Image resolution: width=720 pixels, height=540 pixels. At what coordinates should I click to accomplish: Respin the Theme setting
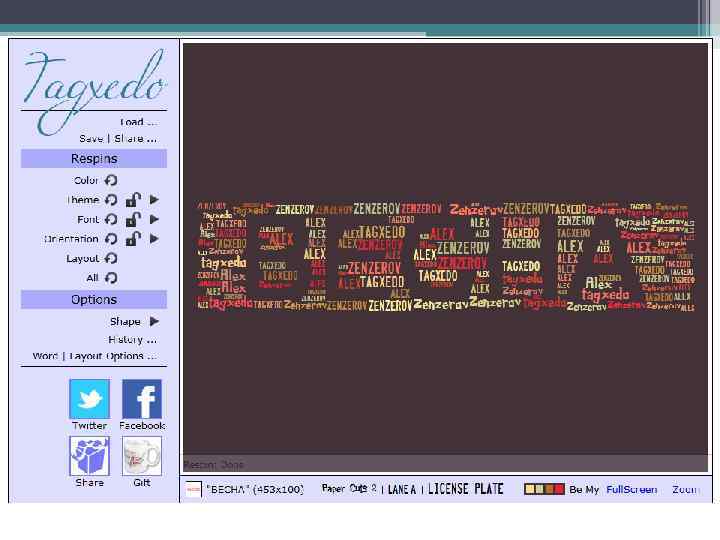point(111,200)
